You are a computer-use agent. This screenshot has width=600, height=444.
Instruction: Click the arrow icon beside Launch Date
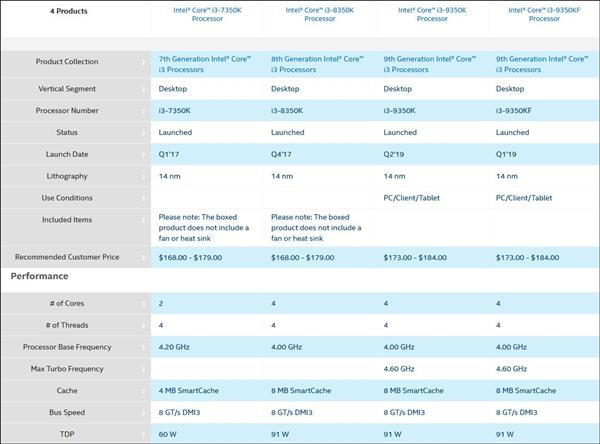click(143, 154)
